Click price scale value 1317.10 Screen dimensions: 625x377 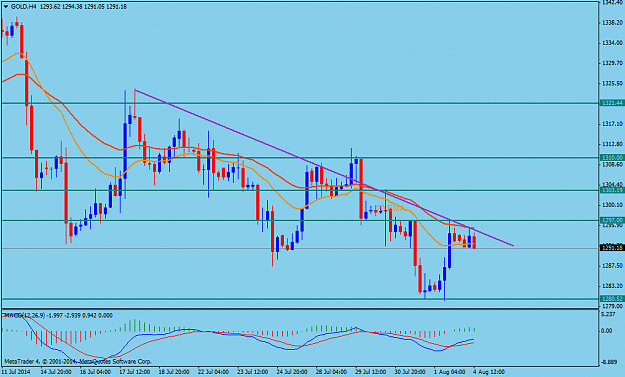point(612,124)
